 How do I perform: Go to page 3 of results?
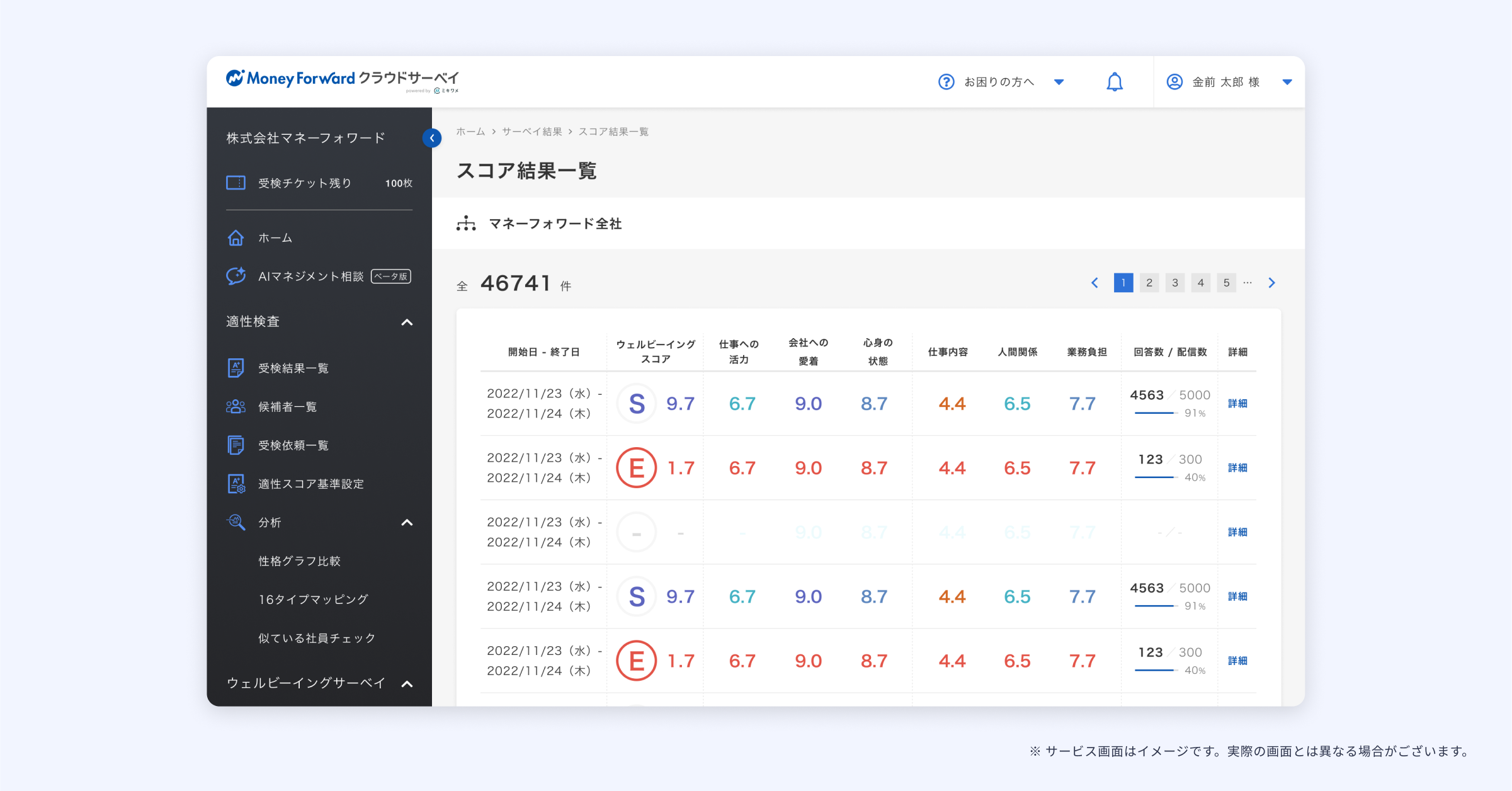pos(1174,283)
